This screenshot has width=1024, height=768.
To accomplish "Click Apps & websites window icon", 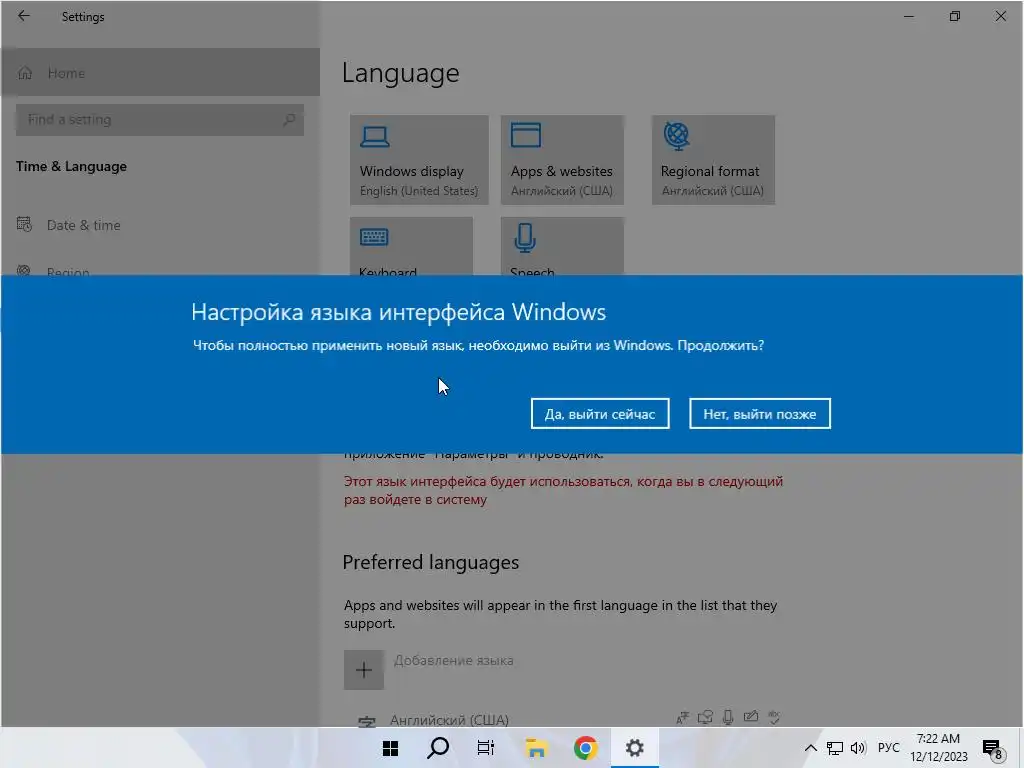I will [x=526, y=135].
